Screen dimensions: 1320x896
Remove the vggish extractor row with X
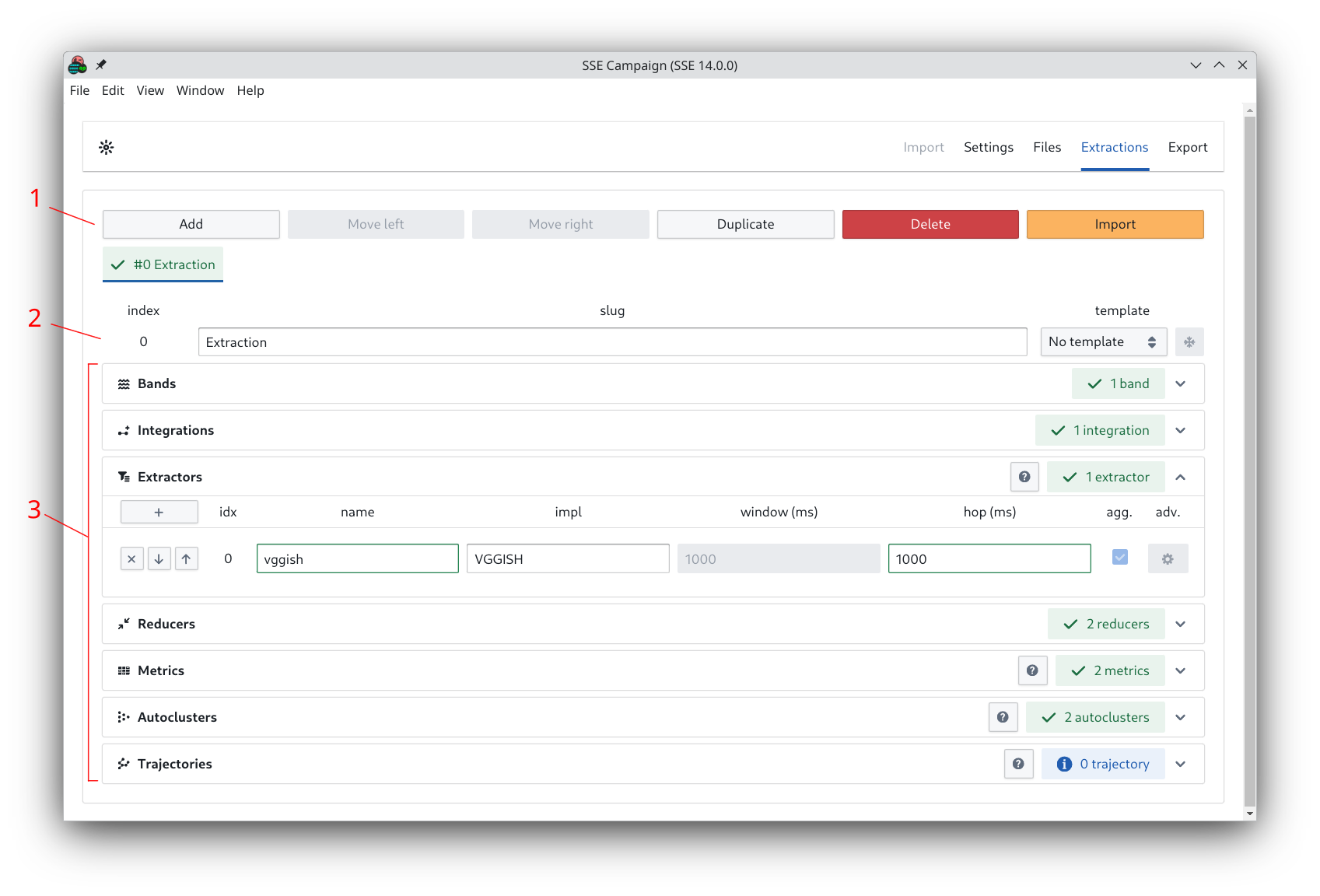[131, 558]
